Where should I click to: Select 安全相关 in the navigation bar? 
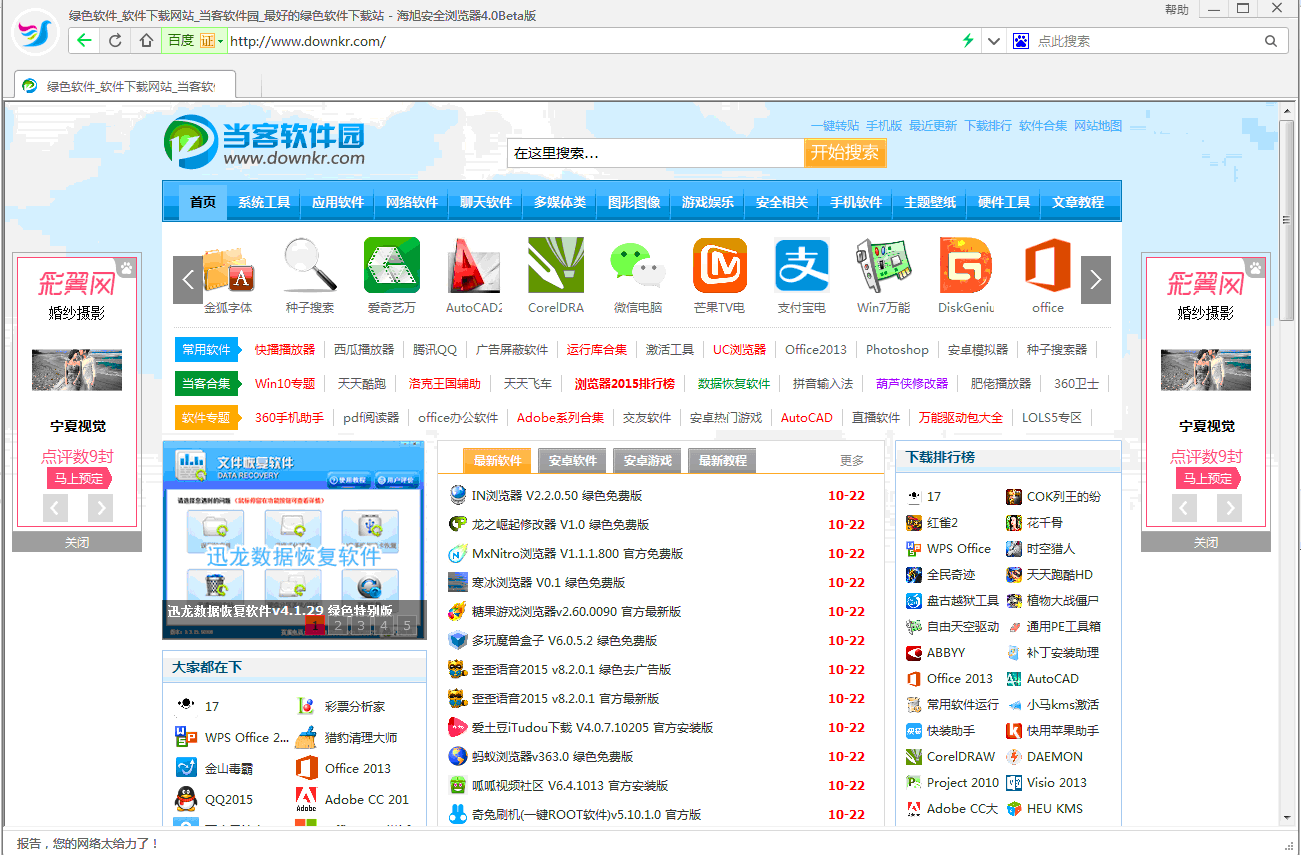[782, 202]
